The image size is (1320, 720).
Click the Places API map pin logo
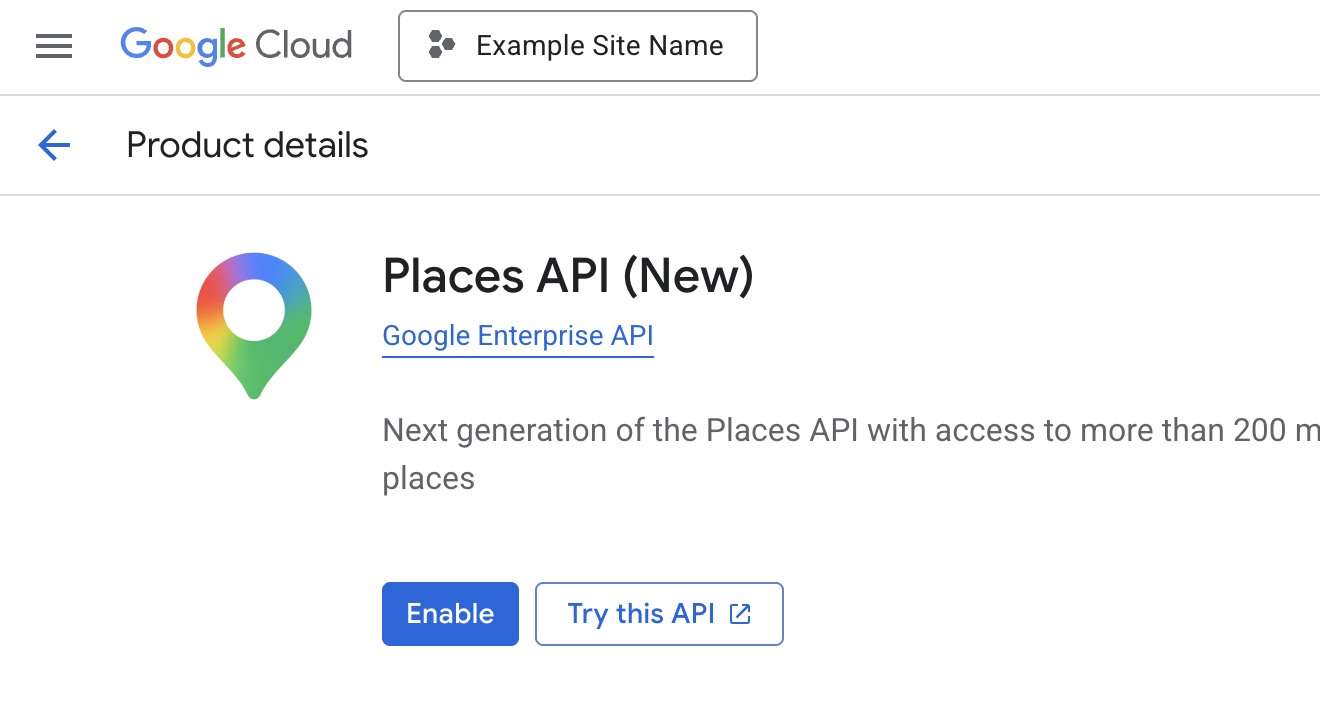[x=254, y=326]
